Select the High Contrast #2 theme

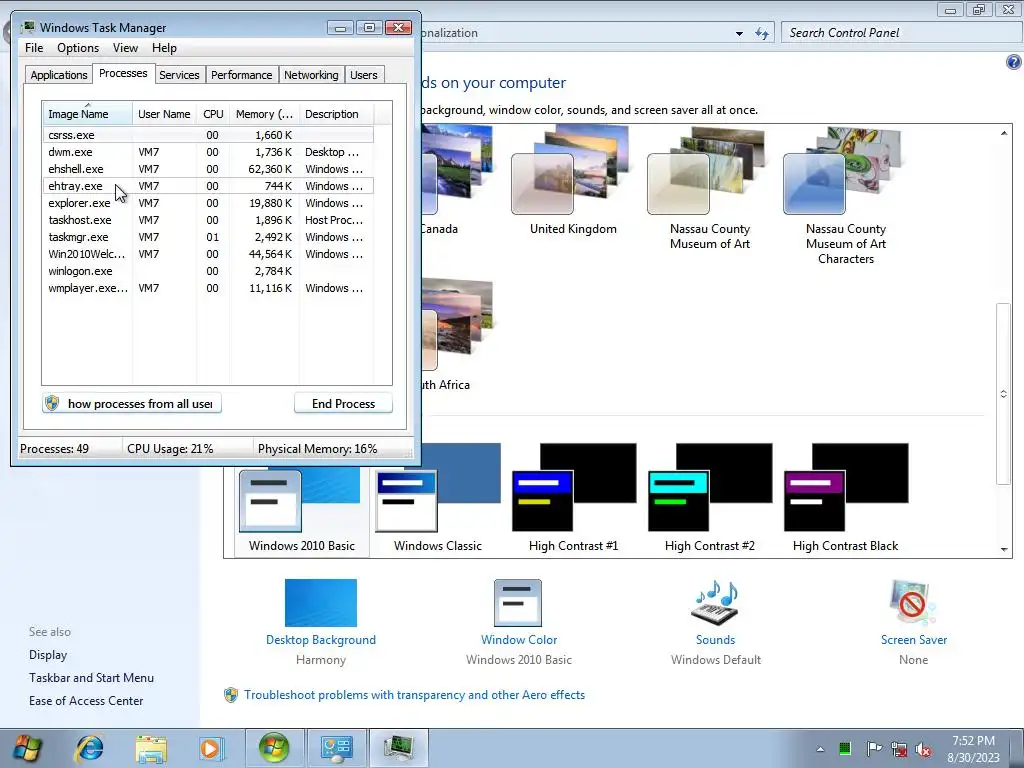(709, 499)
